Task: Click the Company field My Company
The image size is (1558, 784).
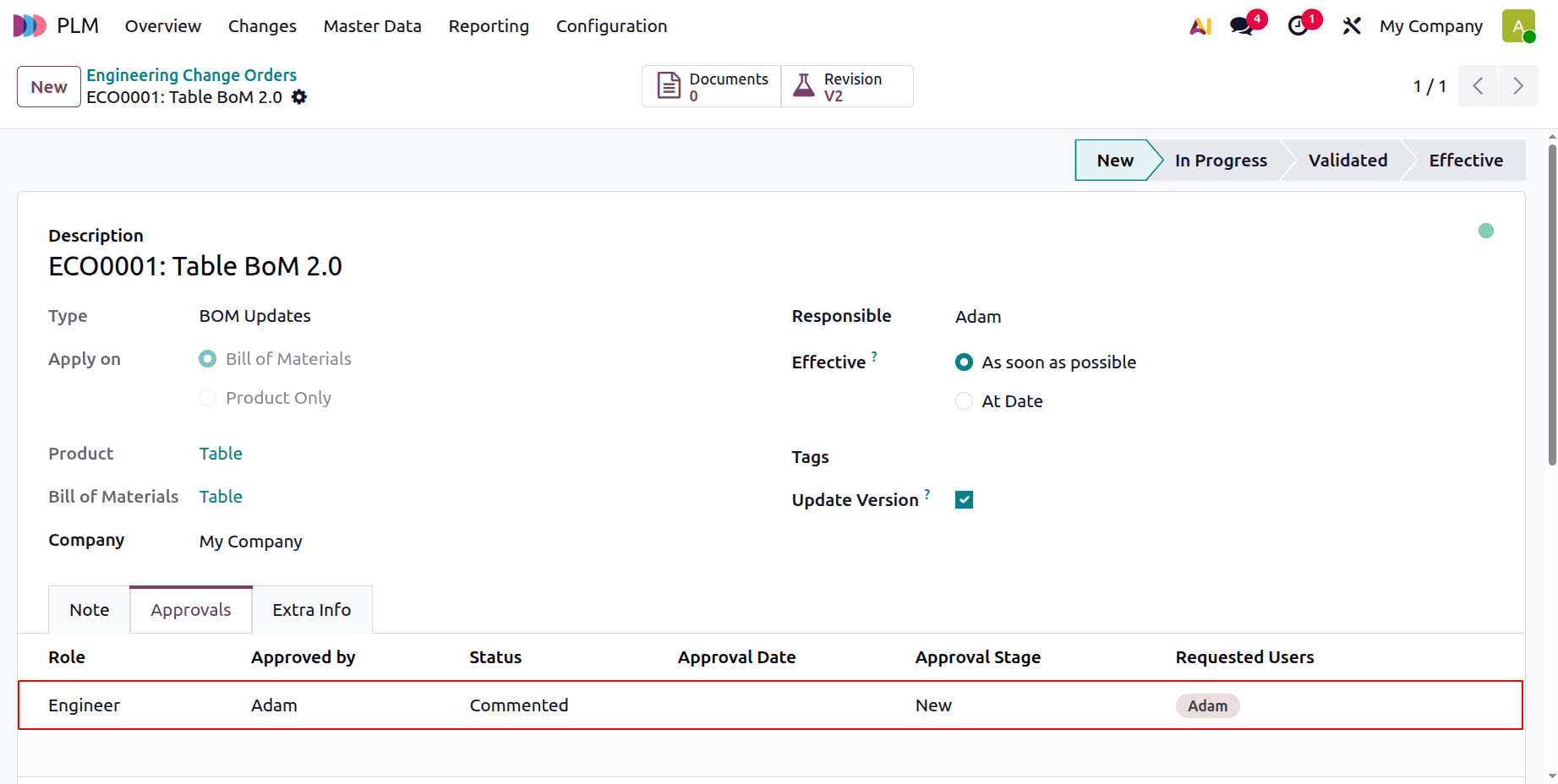Action: coord(251,542)
